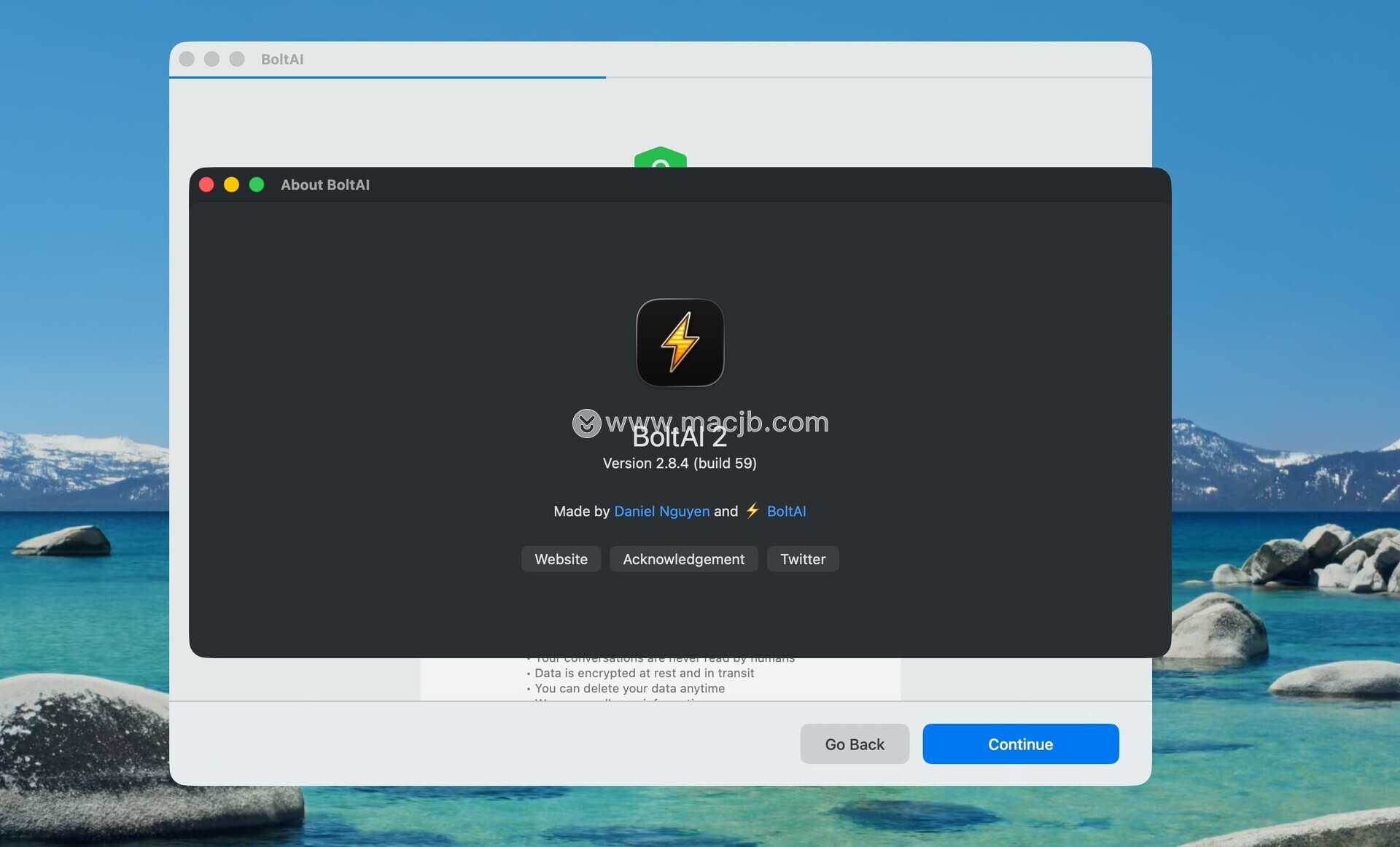This screenshot has height=847, width=1400.
Task: Follow the Daniel Nguyen link
Action: tap(661, 511)
